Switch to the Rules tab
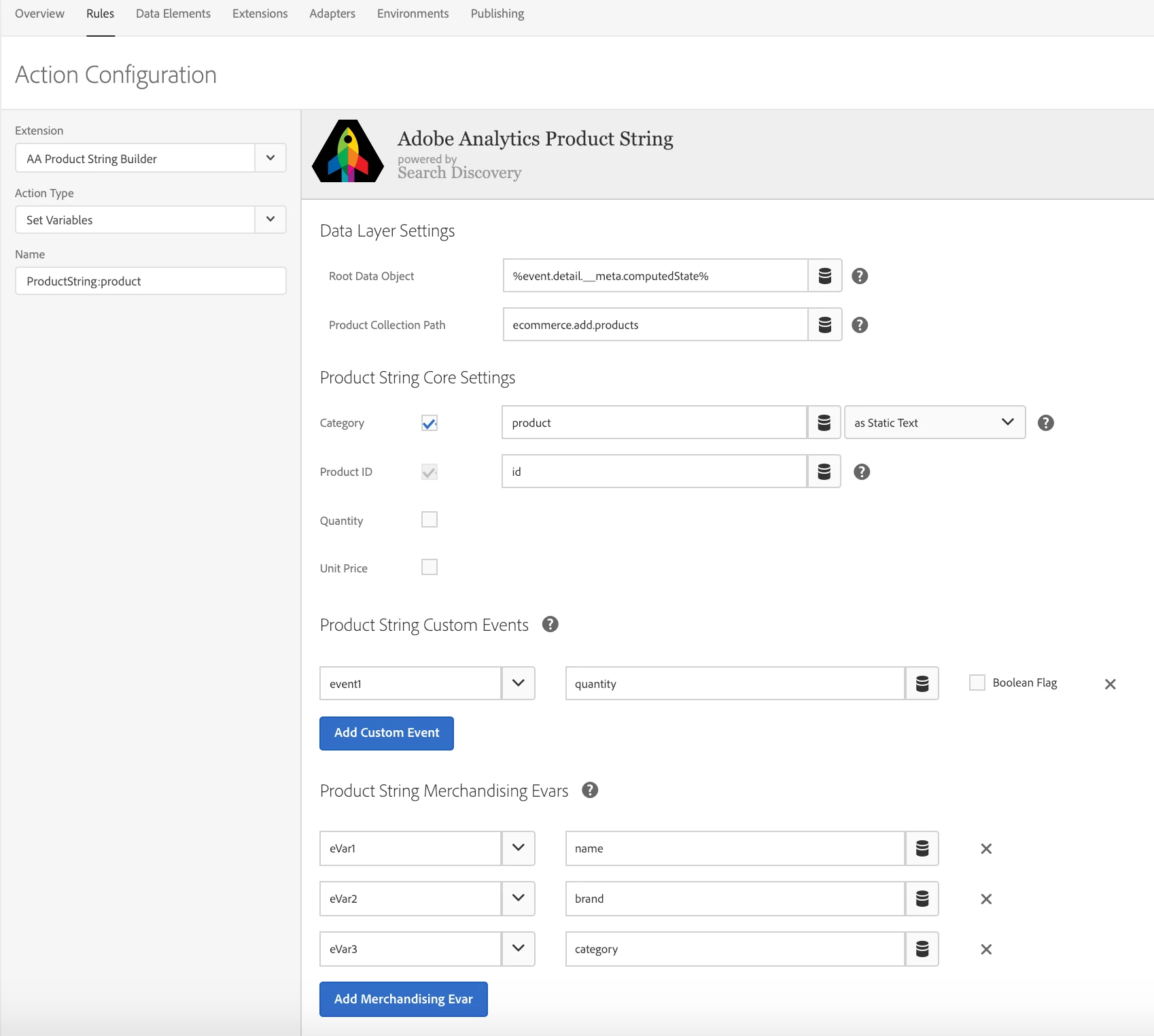Screen dimensions: 1154x1036 coord(101,14)
